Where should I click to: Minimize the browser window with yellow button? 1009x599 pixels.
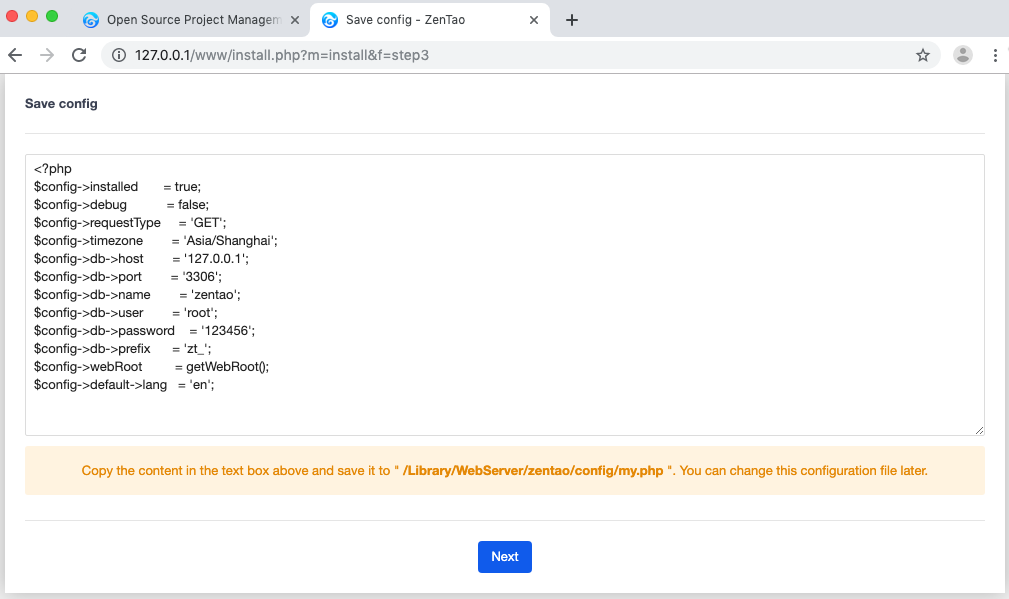tap(32, 16)
